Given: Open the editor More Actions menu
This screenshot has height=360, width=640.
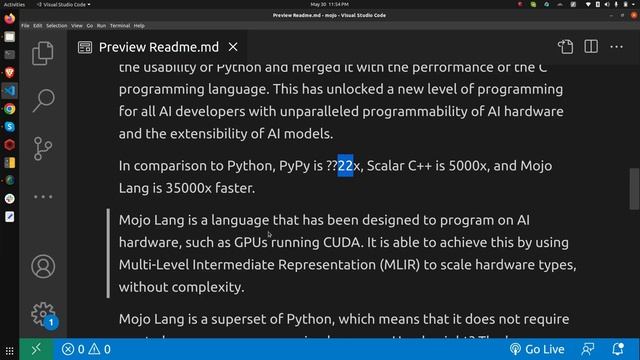Looking at the screenshot, I should click(x=616, y=47).
